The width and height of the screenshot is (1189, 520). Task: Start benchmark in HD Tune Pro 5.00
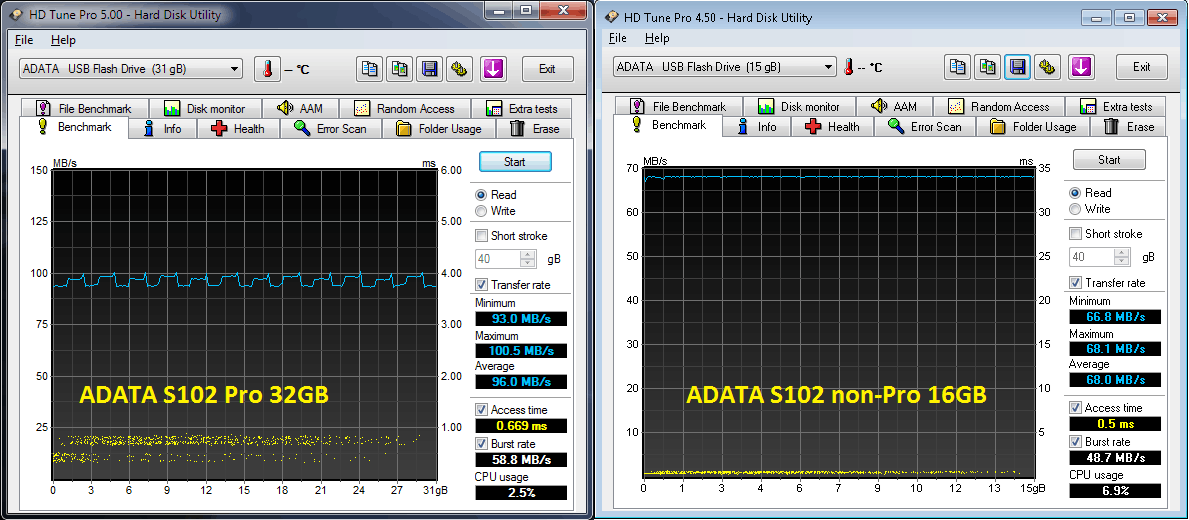click(515, 161)
